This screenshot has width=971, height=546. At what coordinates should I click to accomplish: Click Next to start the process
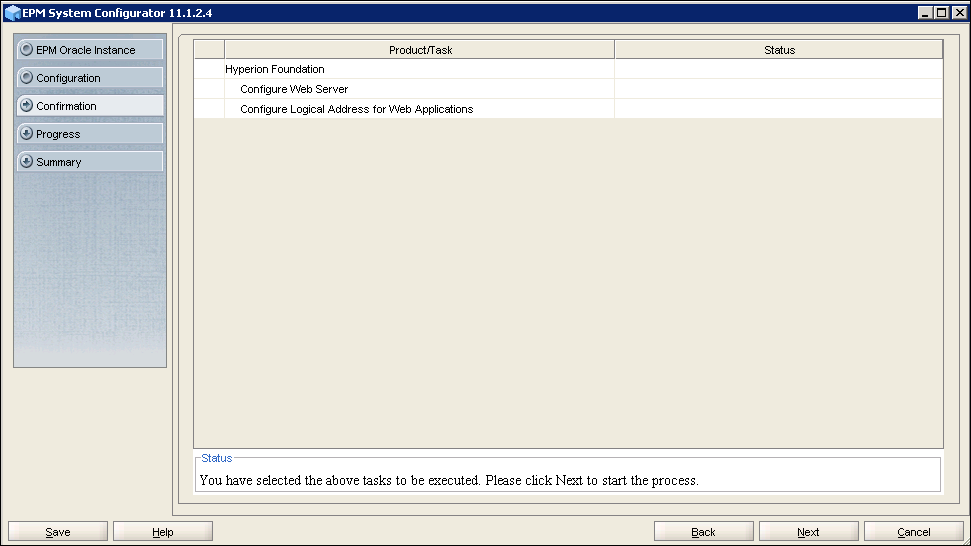click(809, 532)
